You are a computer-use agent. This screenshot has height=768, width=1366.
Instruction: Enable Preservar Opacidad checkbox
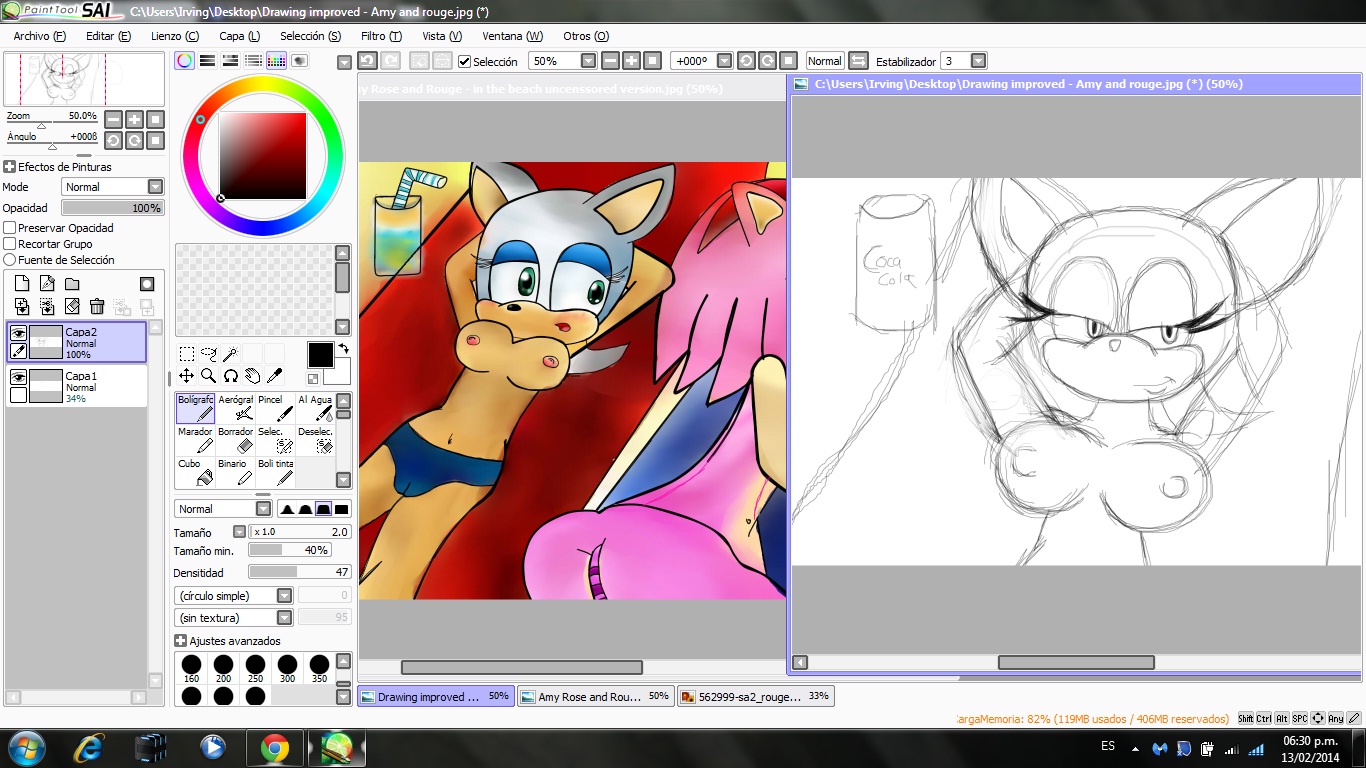10,228
